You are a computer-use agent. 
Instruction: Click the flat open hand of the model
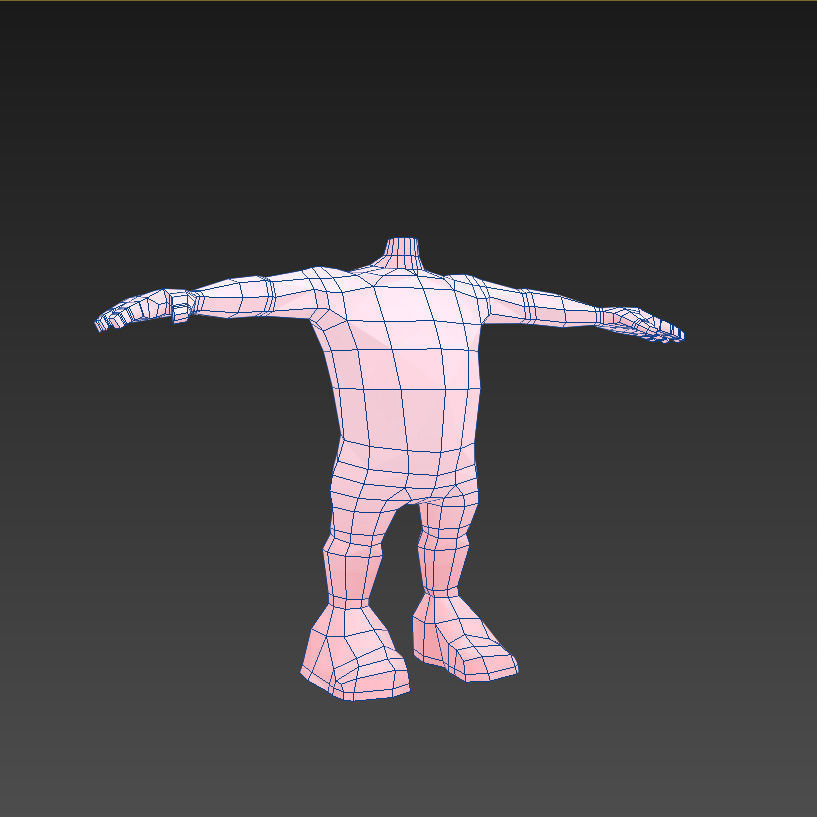coord(642,325)
